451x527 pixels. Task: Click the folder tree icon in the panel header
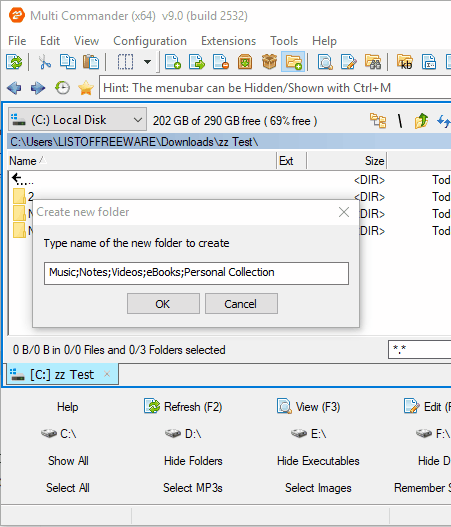tap(378, 120)
